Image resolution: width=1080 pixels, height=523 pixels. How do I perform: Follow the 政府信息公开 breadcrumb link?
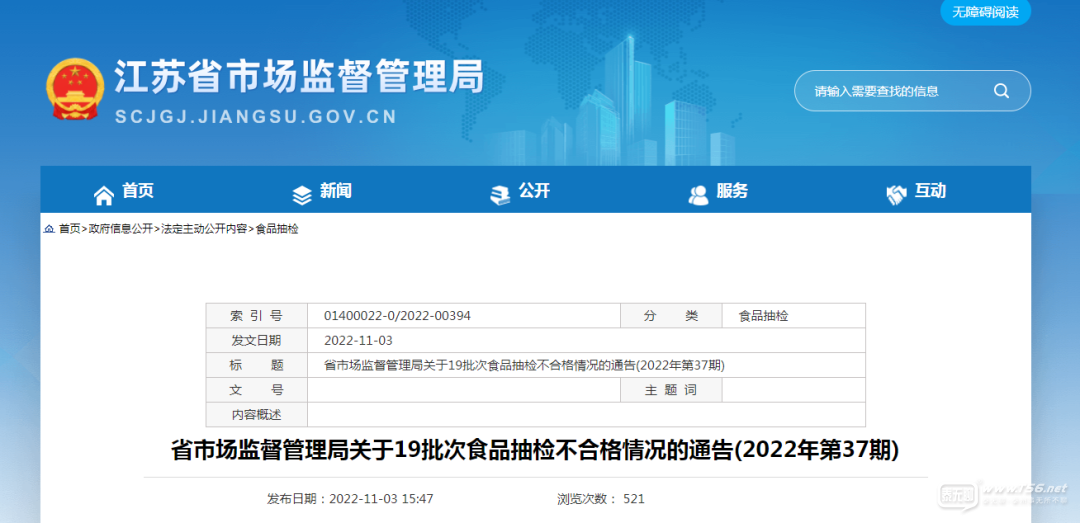click(121, 229)
